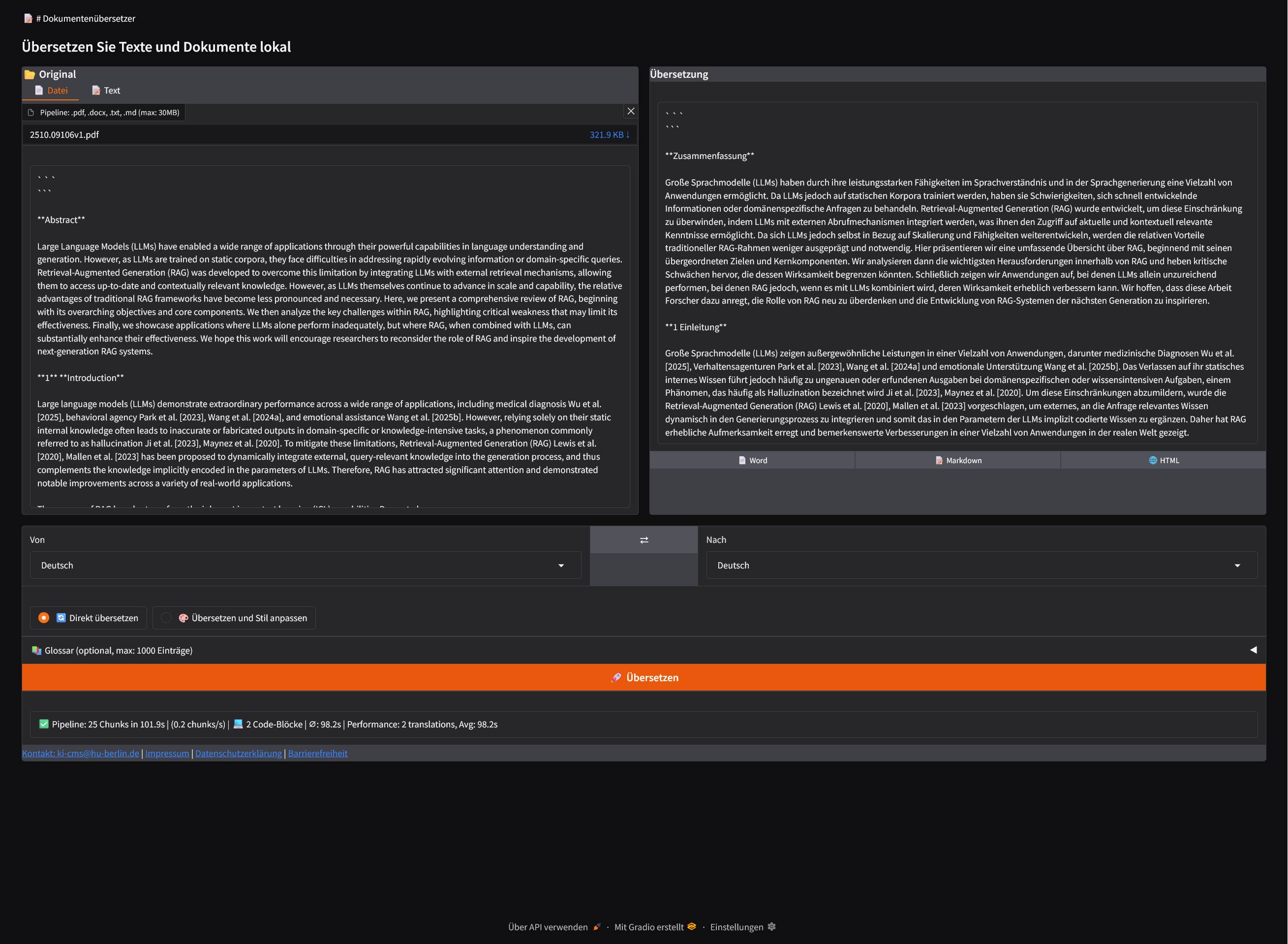
Task: Remove the uploaded PDF with the X
Action: [631, 111]
